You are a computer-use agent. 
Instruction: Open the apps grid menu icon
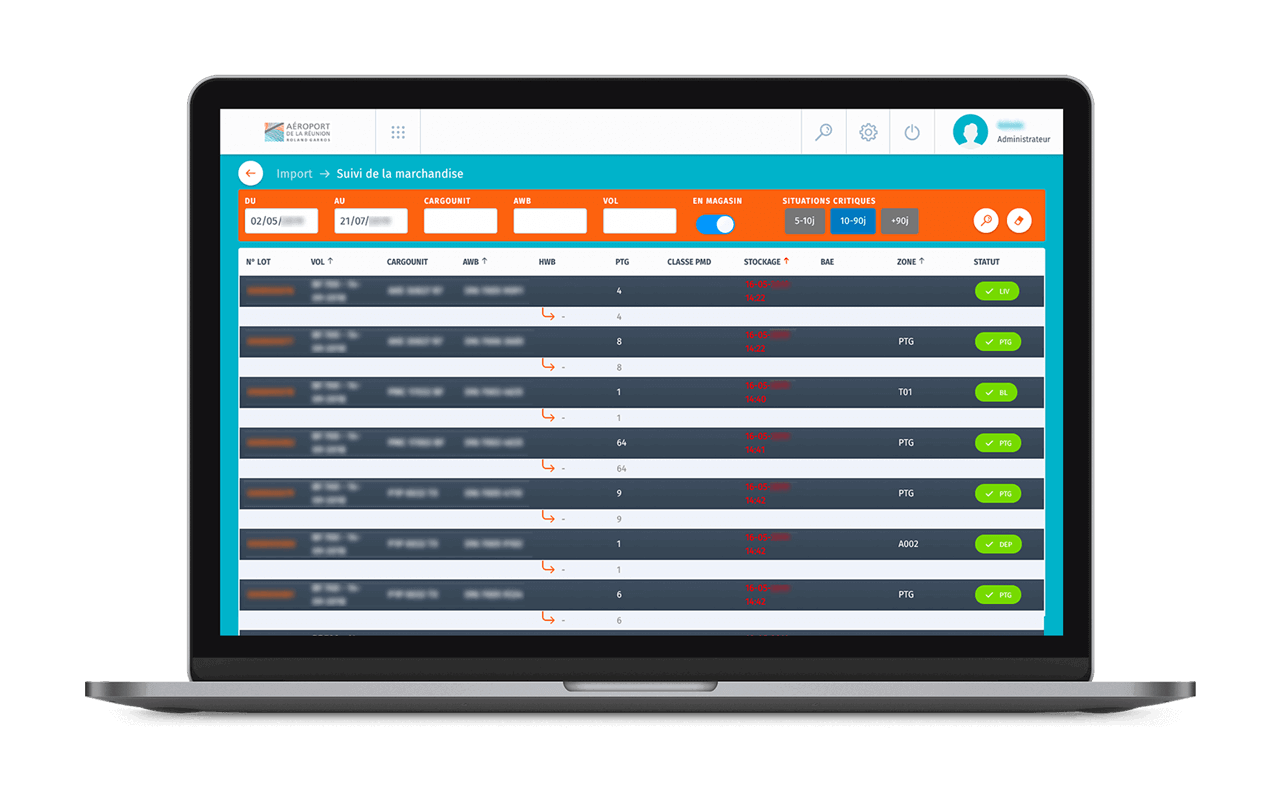(398, 132)
